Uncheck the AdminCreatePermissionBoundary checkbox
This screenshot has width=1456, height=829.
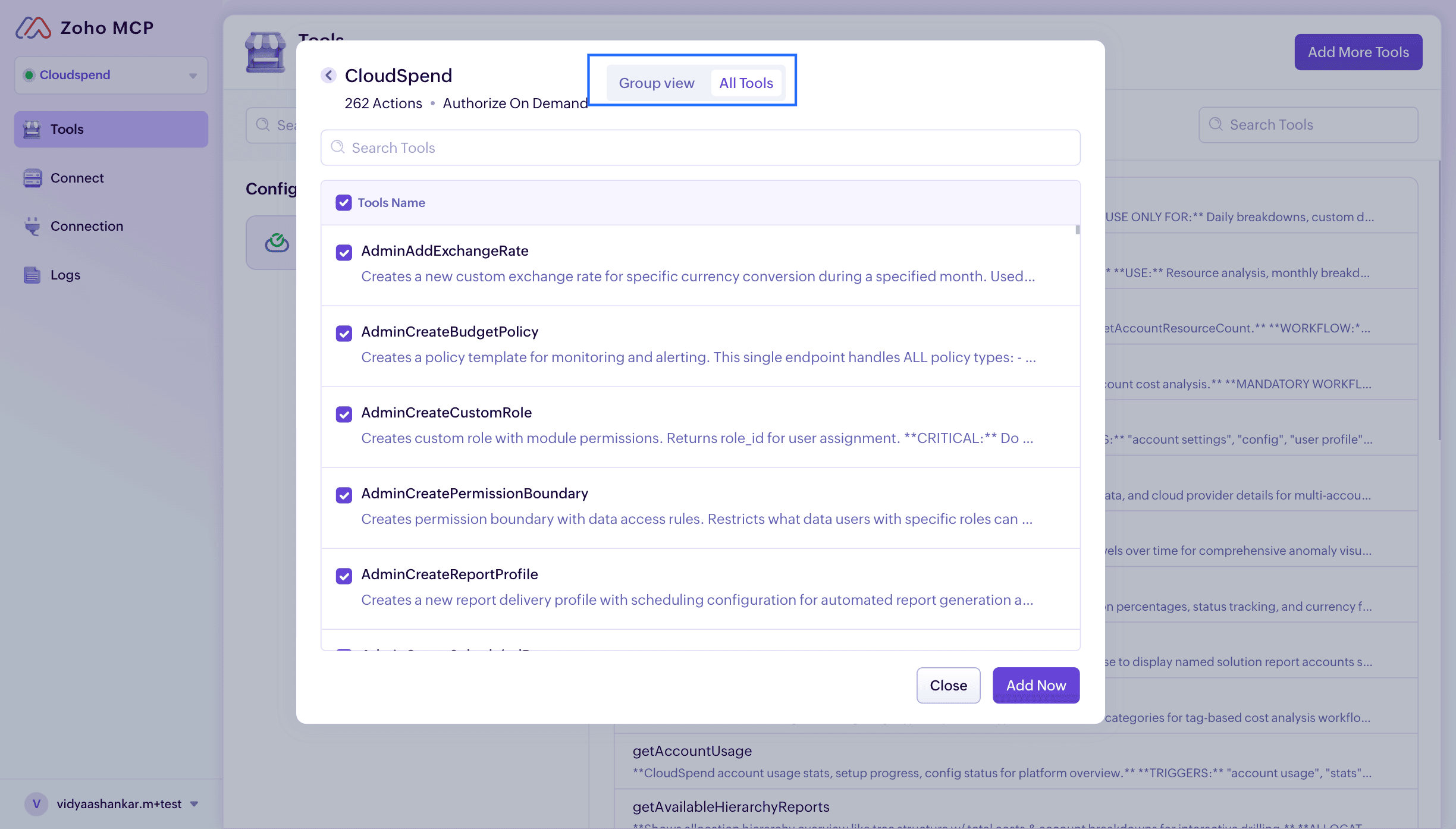click(344, 495)
